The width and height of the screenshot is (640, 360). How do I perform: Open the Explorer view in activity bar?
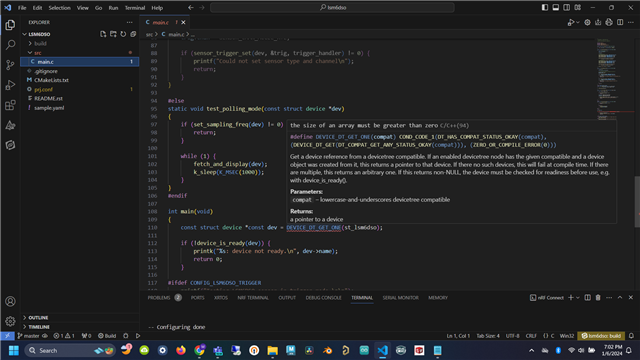(10, 25)
